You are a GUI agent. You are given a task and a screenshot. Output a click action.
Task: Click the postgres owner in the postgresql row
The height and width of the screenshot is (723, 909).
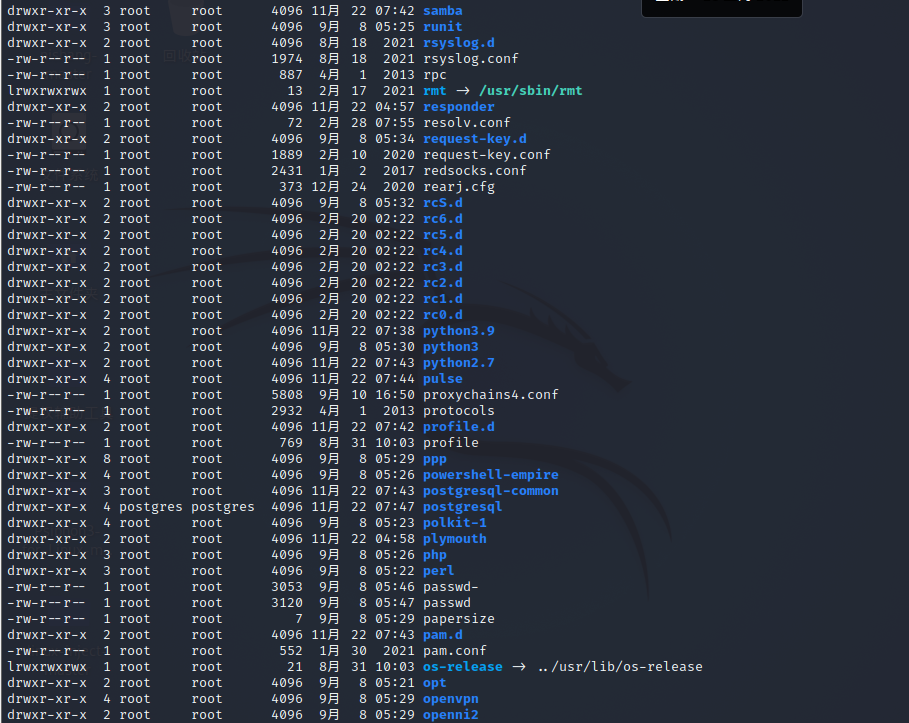(x=151, y=507)
